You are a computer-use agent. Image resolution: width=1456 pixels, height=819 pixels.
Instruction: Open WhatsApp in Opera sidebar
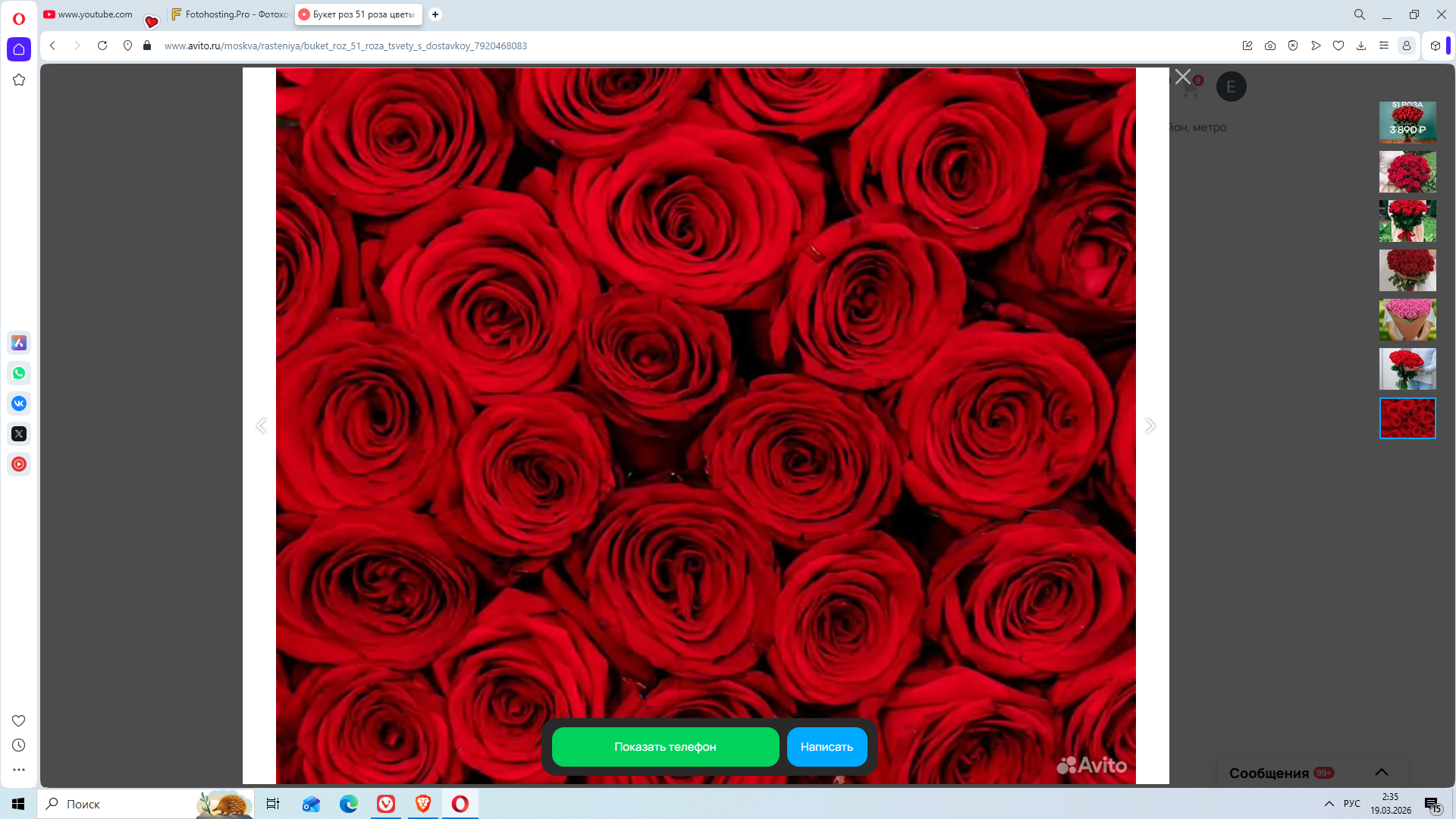click(19, 373)
